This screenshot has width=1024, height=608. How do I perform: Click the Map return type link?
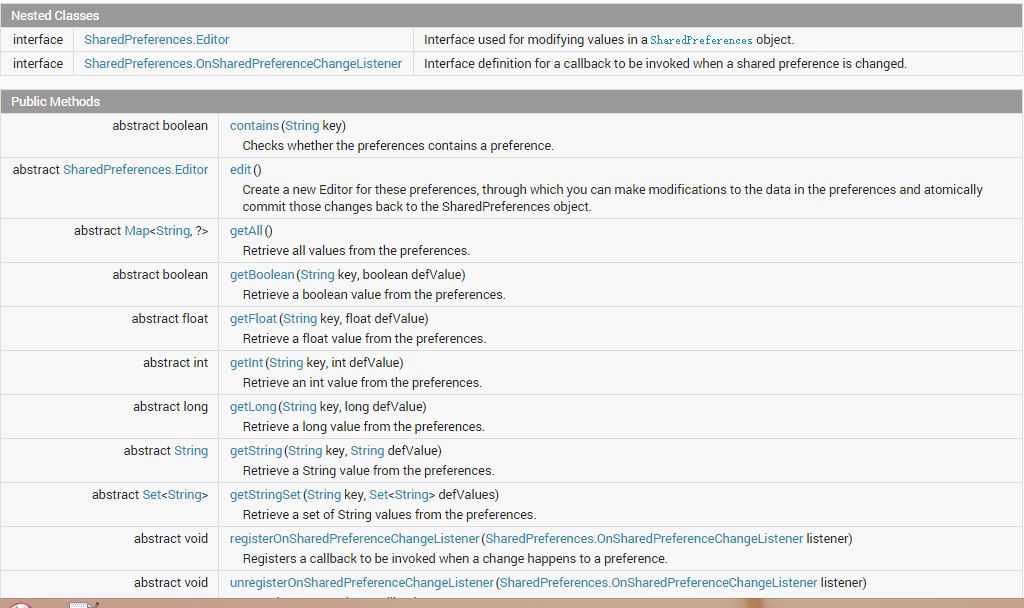tap(137, 231)
